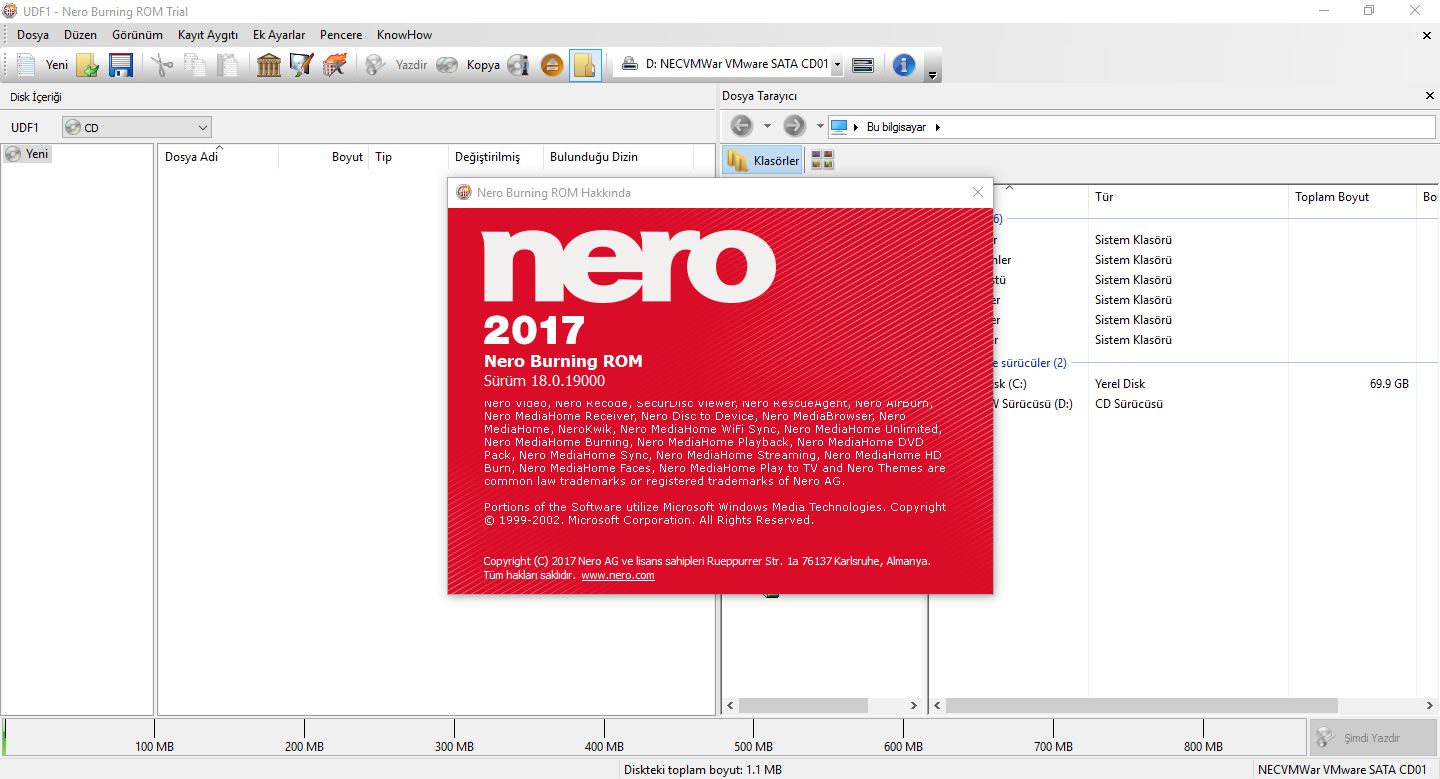Click the flaming burn icon in toolbar
1440x779 pixels.
[335, 65]
